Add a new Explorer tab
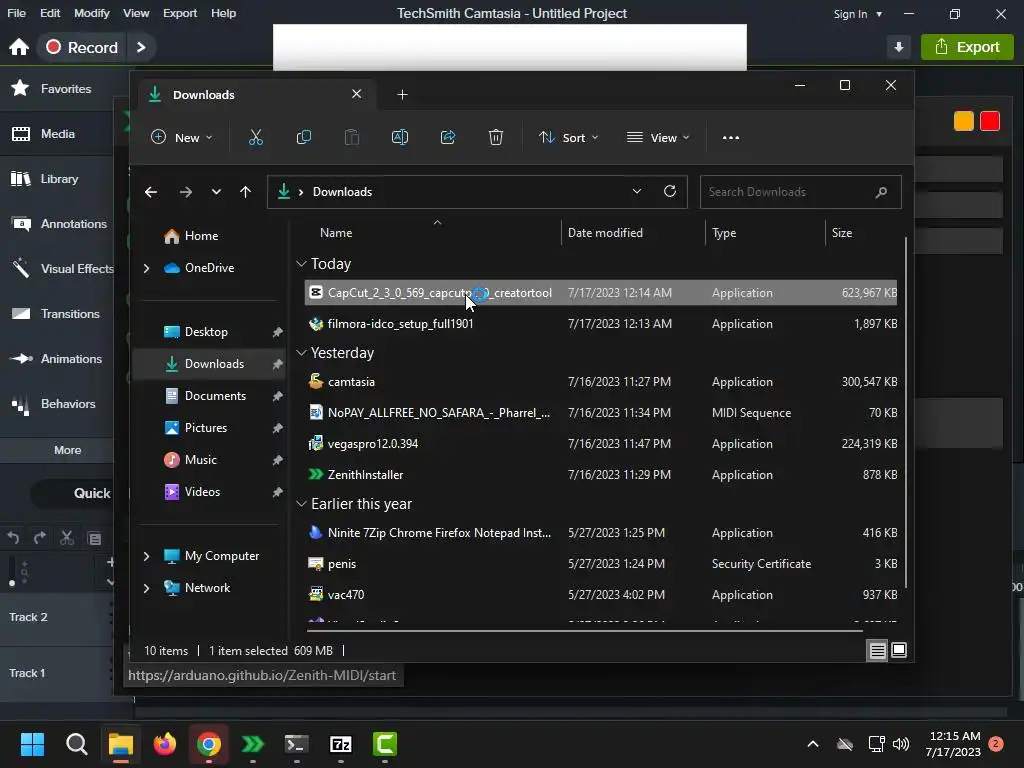 [402, 95]
